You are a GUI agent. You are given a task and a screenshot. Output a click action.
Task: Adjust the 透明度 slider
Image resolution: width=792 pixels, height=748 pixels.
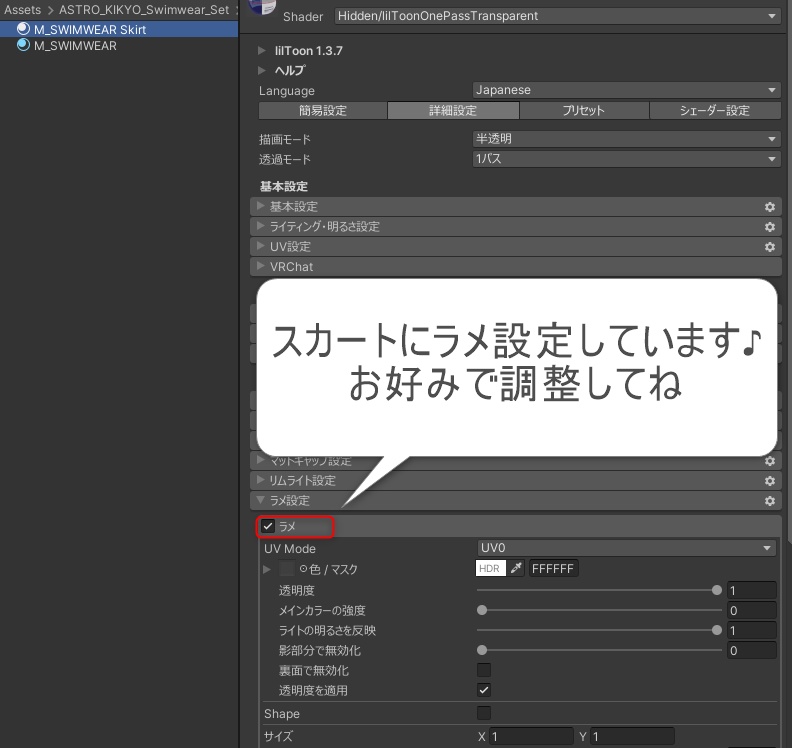599,590
